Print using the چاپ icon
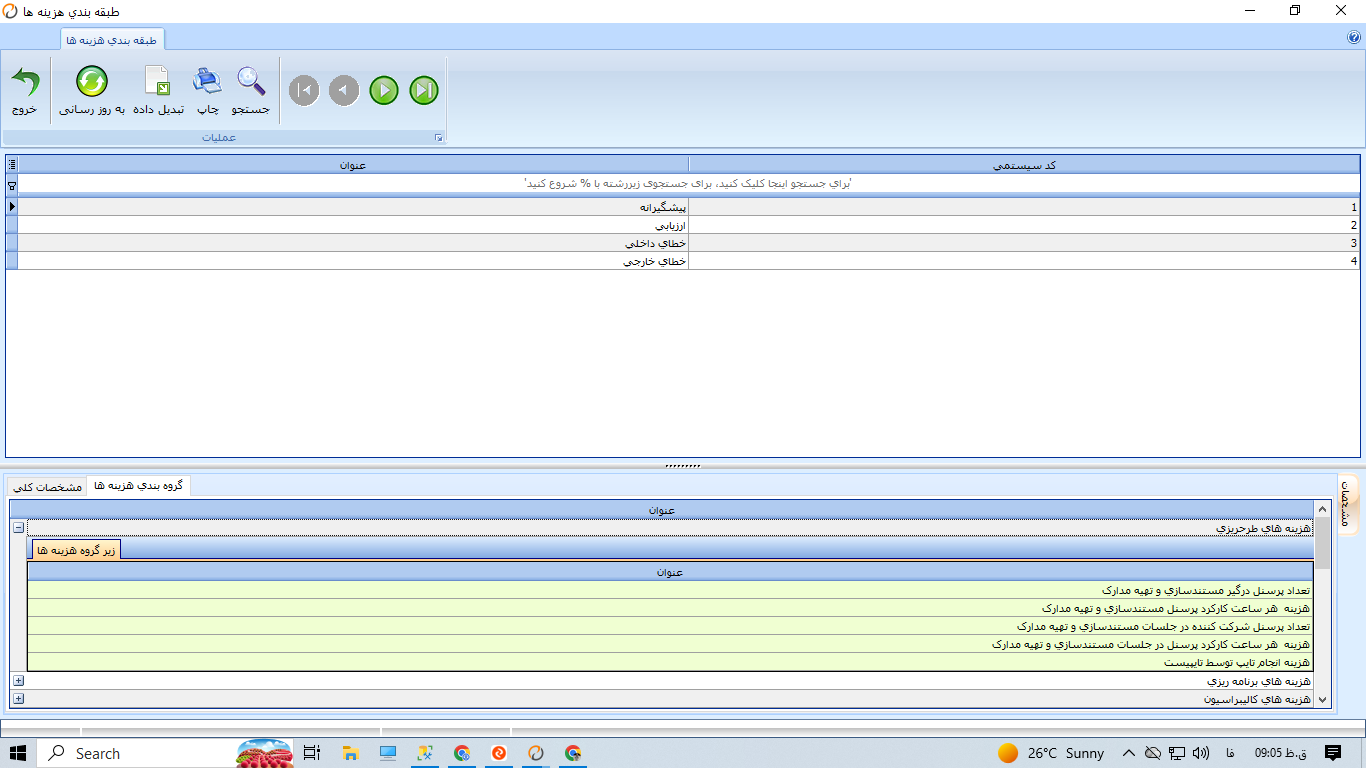This screenshot has width=1366, height=768. pyautogui.click(x=207, y=91)
